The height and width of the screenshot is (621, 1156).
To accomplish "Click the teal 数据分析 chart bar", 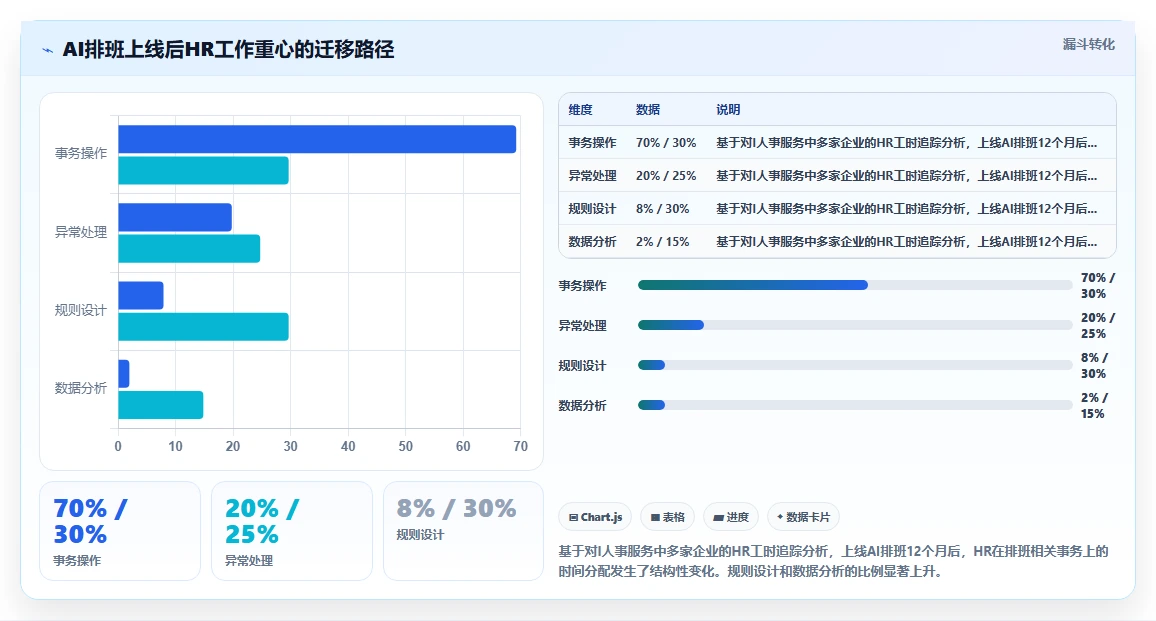I will [x=161, y=405].
